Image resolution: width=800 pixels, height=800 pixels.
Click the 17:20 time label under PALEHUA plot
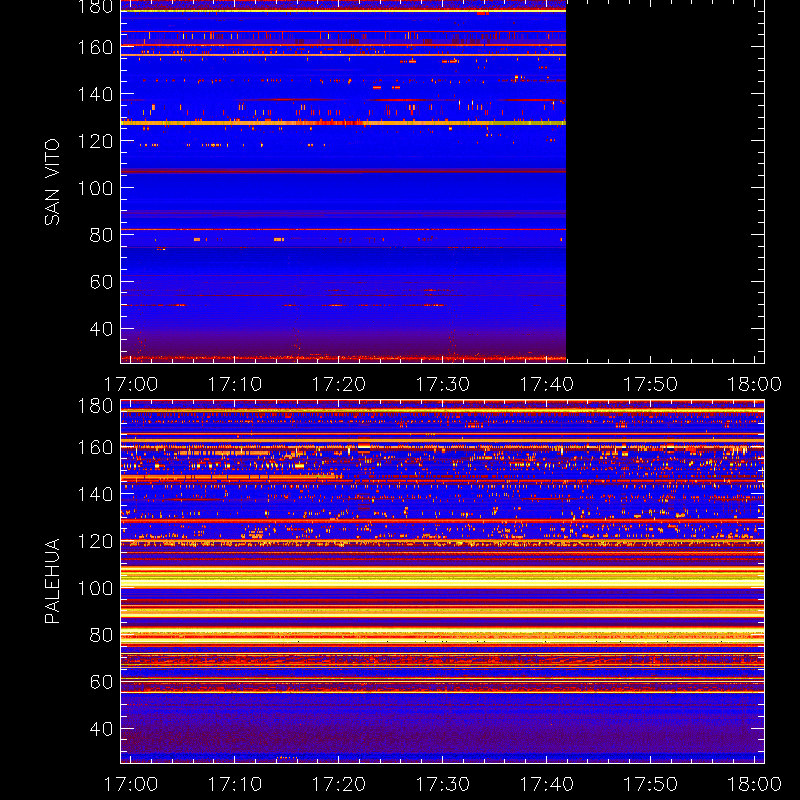pos(339,784)
